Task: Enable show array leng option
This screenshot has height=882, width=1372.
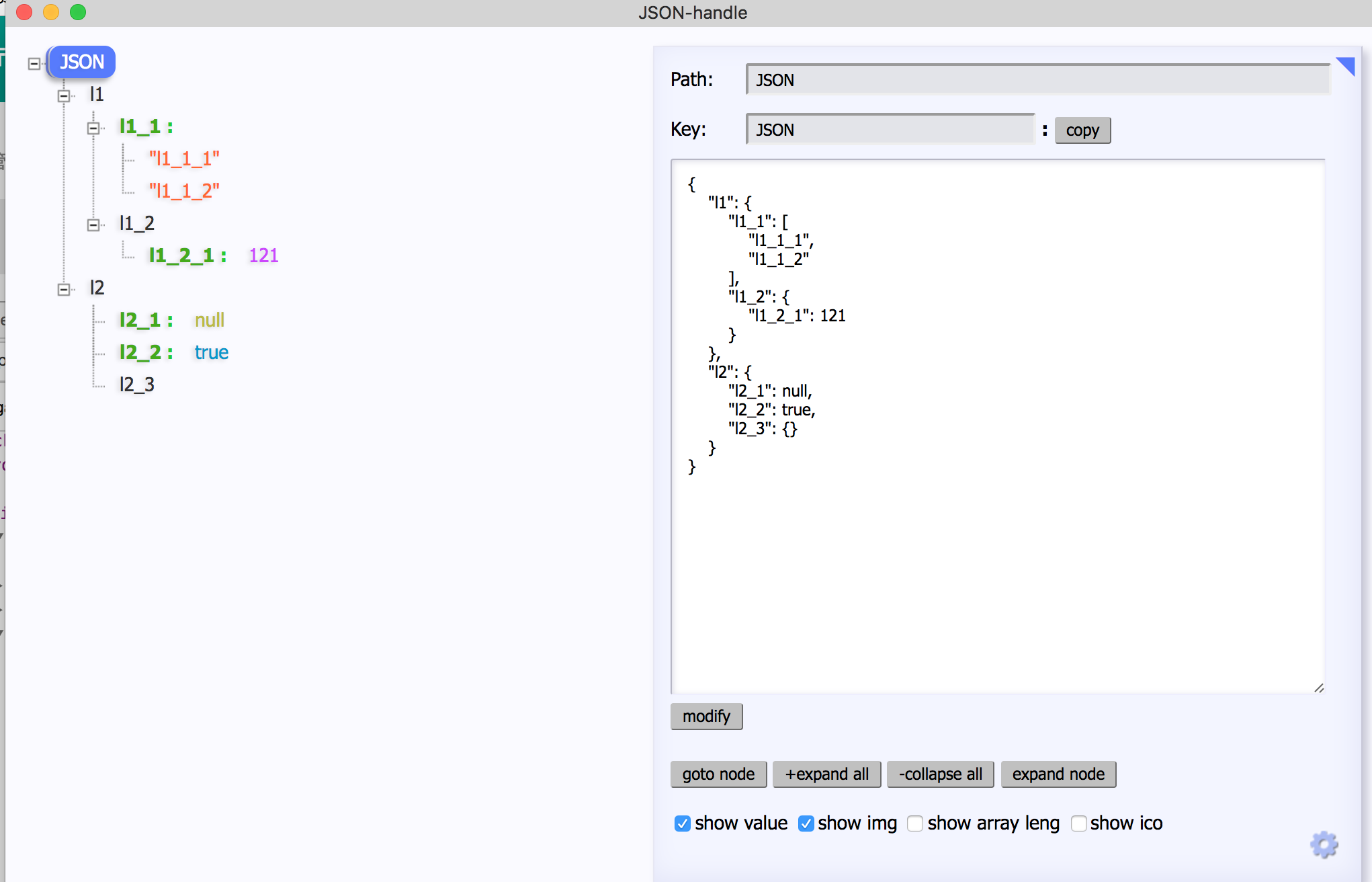Action: (x=915, y=824)
